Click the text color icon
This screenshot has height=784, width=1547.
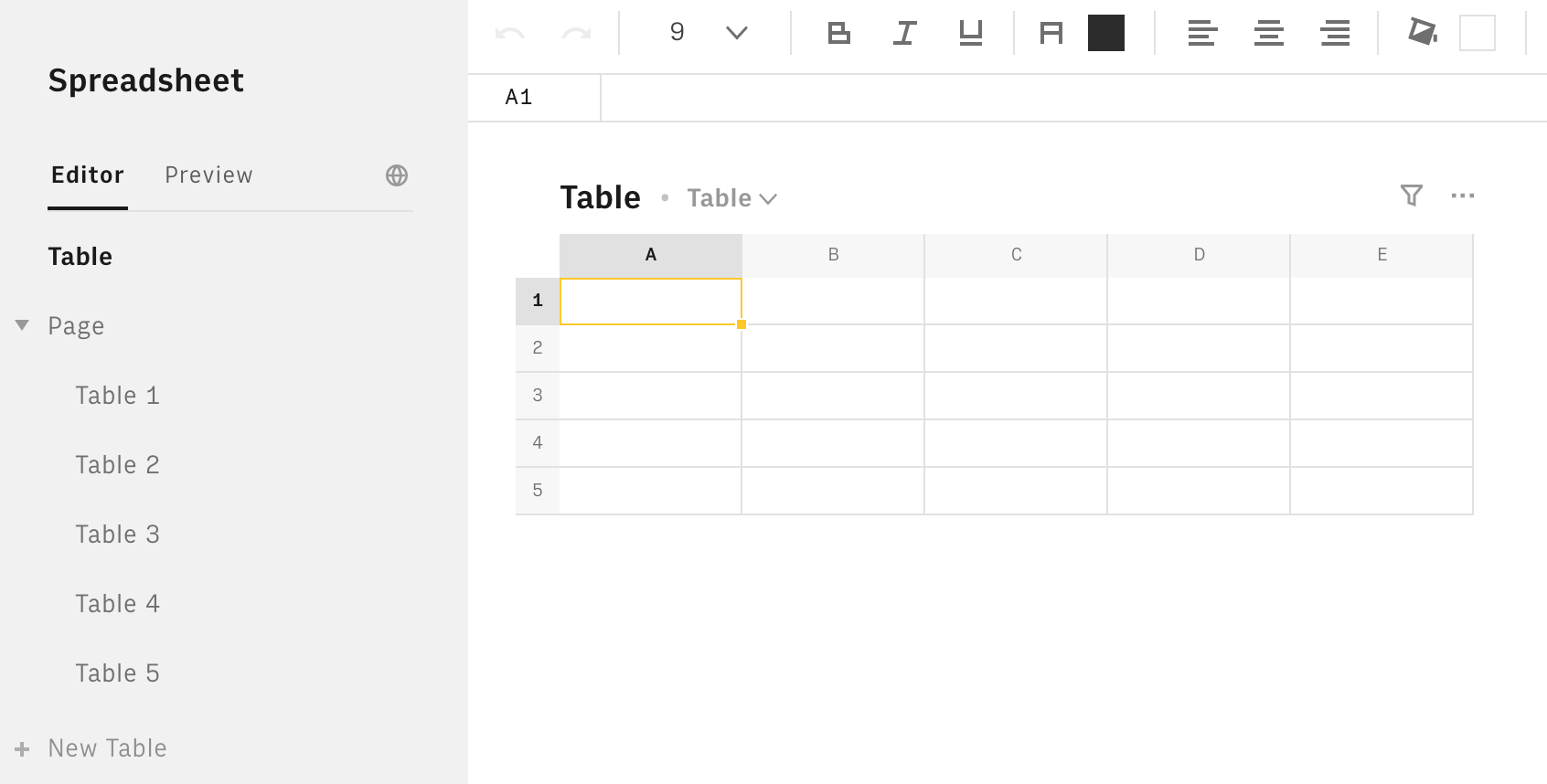[x=1051, y=34]
